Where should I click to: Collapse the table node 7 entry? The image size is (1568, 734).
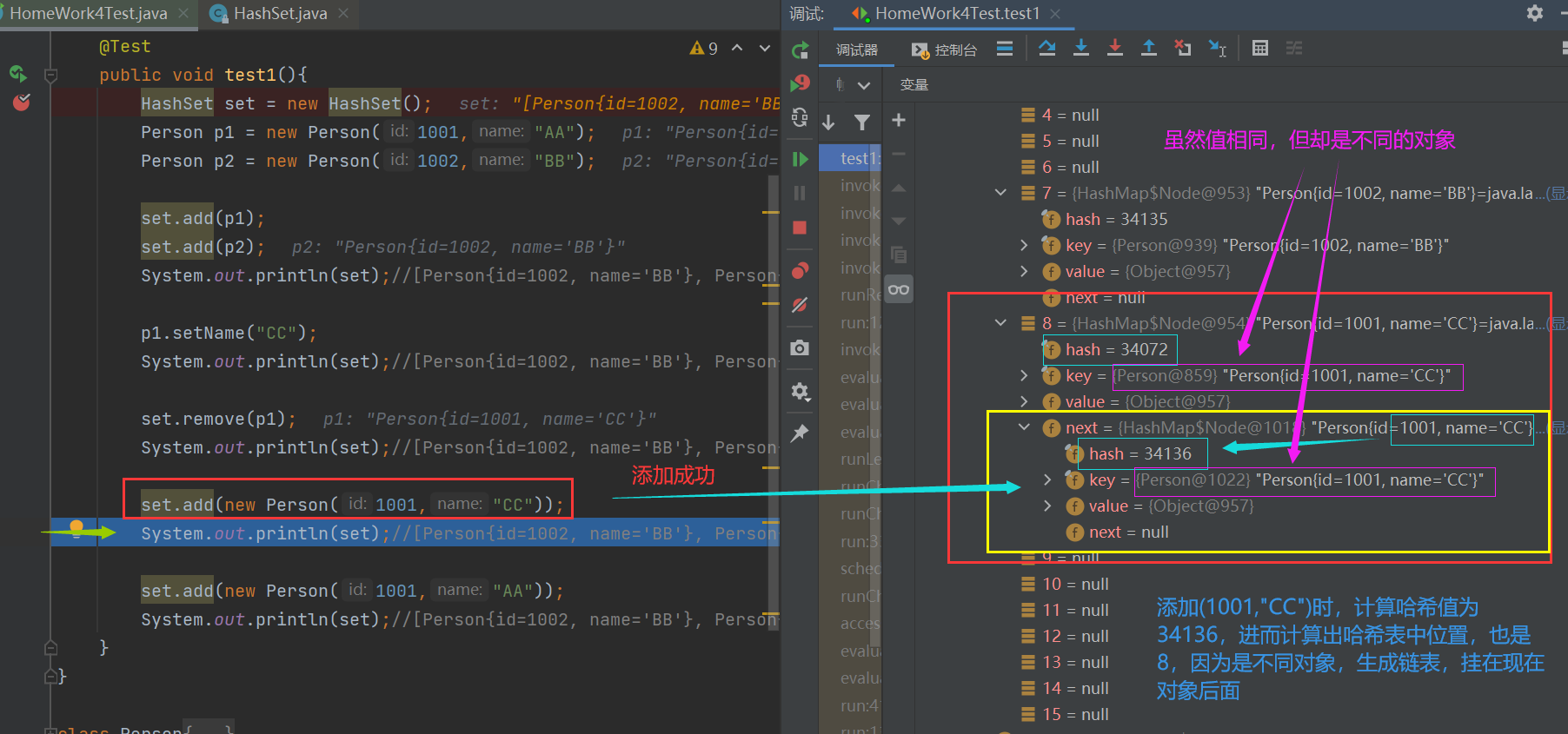1000,193
